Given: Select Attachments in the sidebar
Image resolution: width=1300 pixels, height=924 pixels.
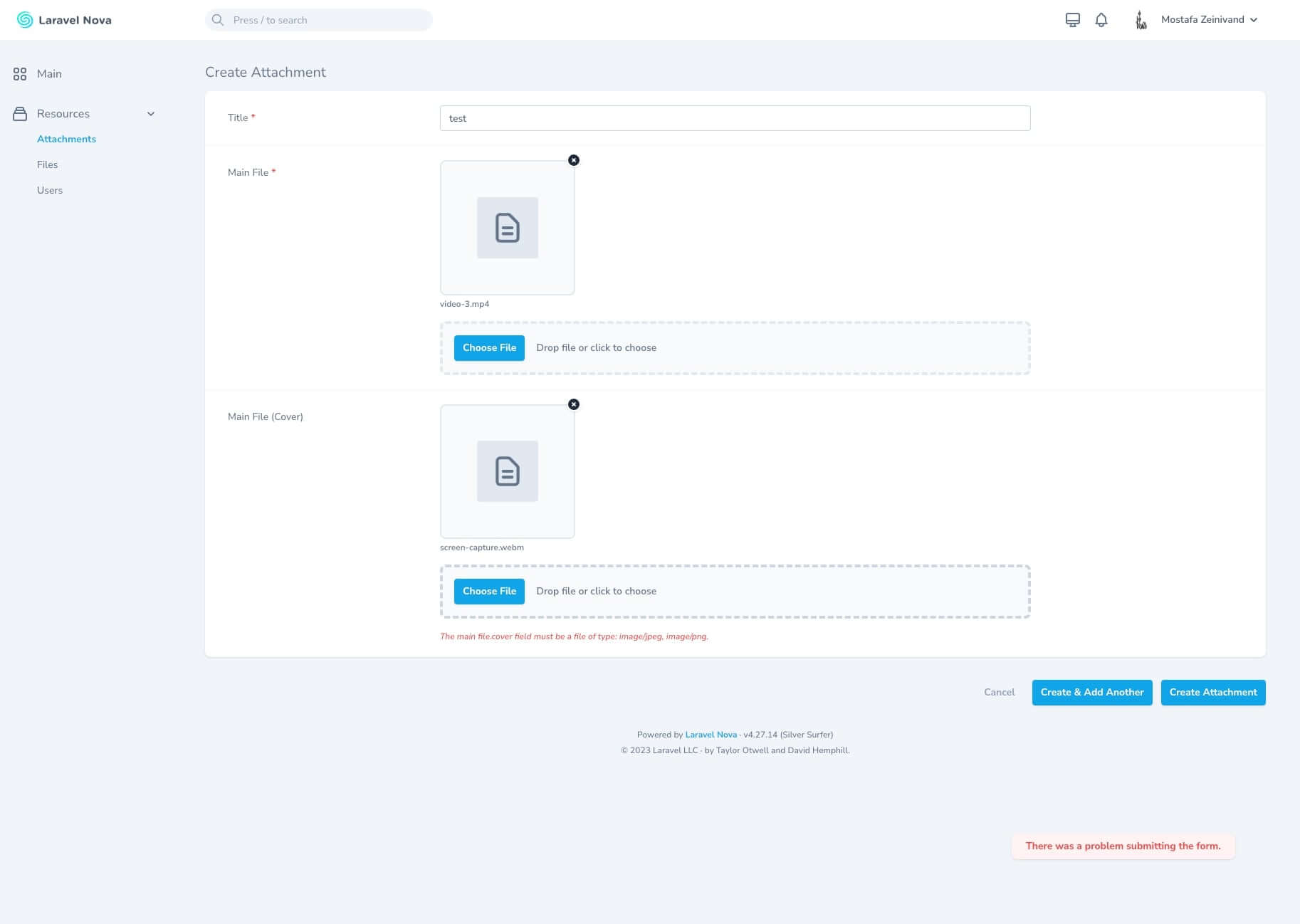Looking at the screenshot, I should pyautogui.click(x=66, y=139).
